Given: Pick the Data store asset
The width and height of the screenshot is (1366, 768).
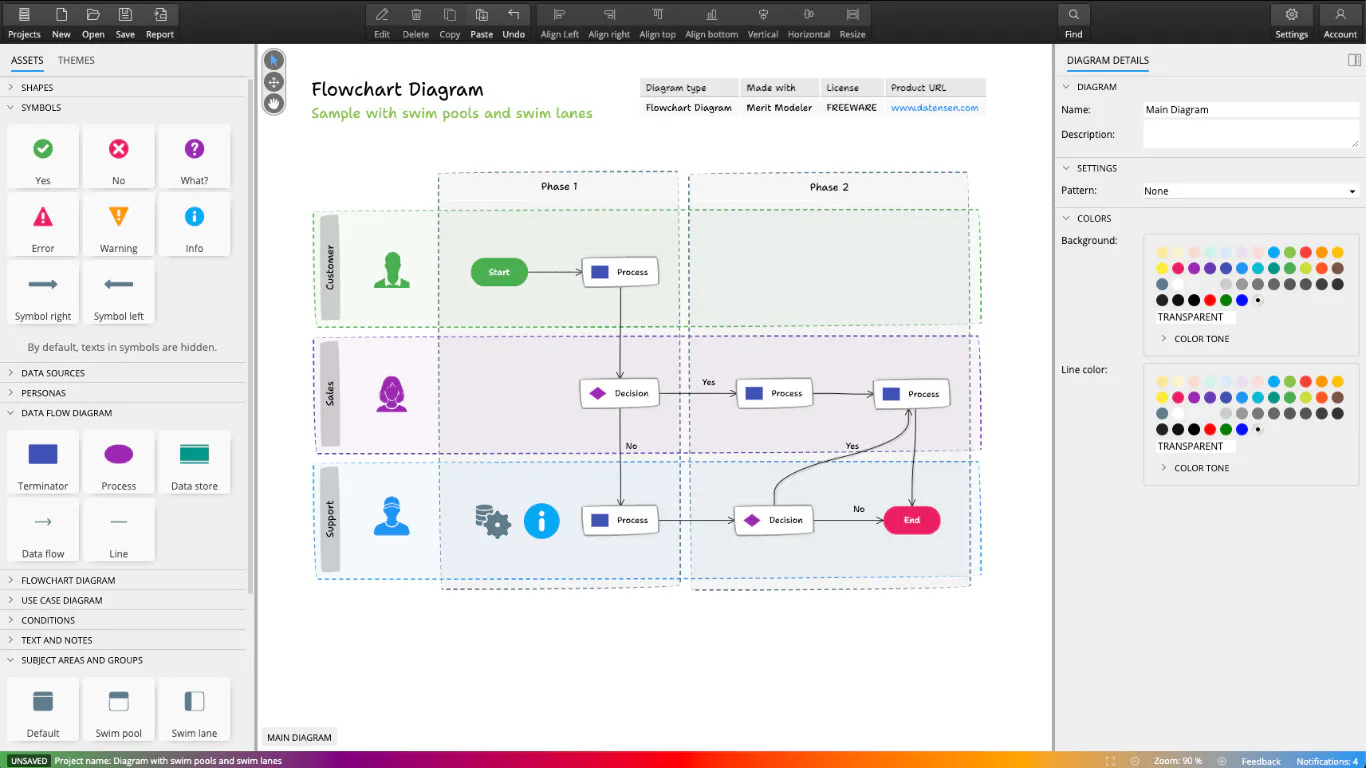Looking at the screenshot, I should [194, 462].
